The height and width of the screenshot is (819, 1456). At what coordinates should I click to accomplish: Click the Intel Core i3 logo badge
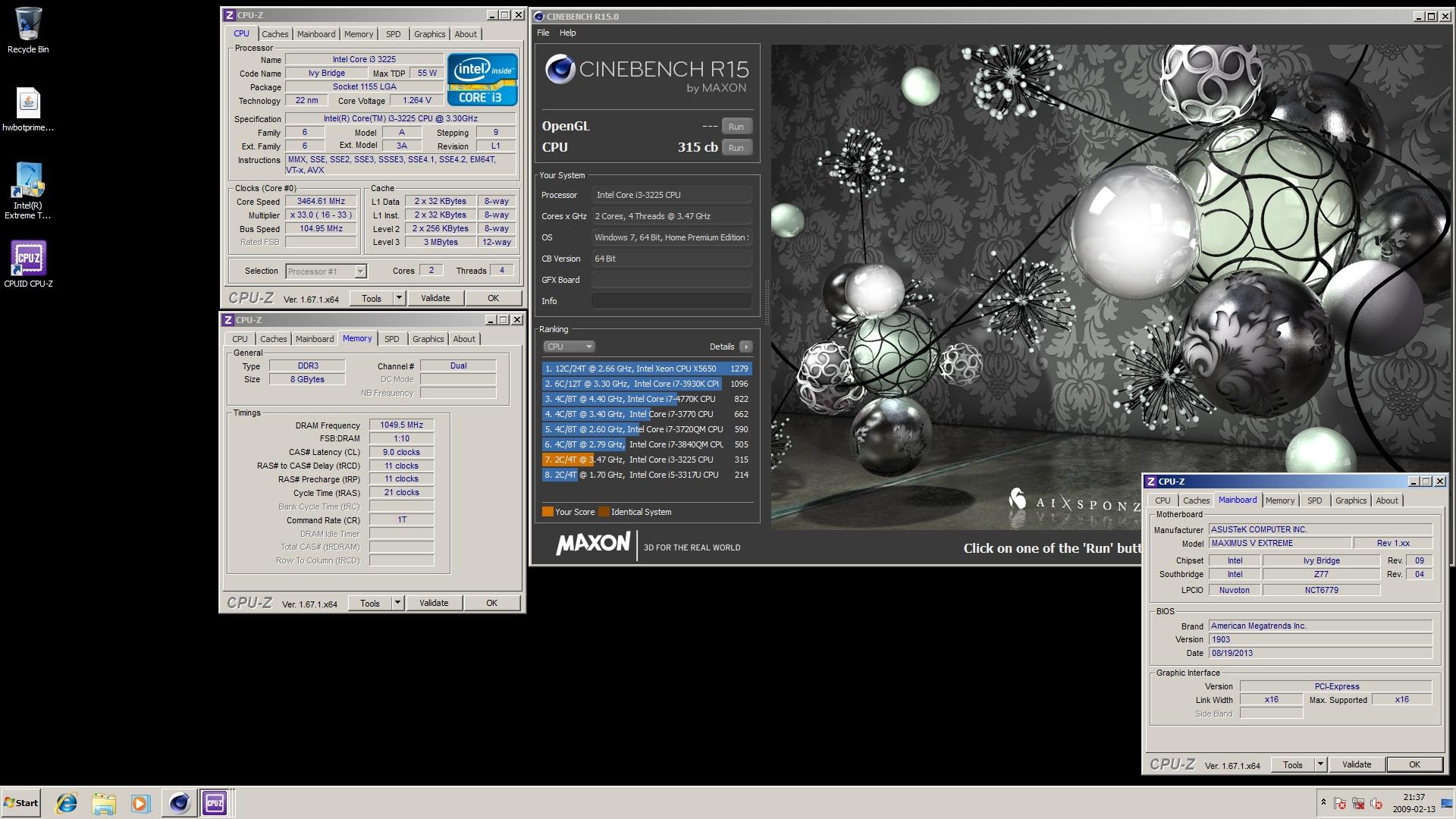pyautogui.click(x=482, y=79)
